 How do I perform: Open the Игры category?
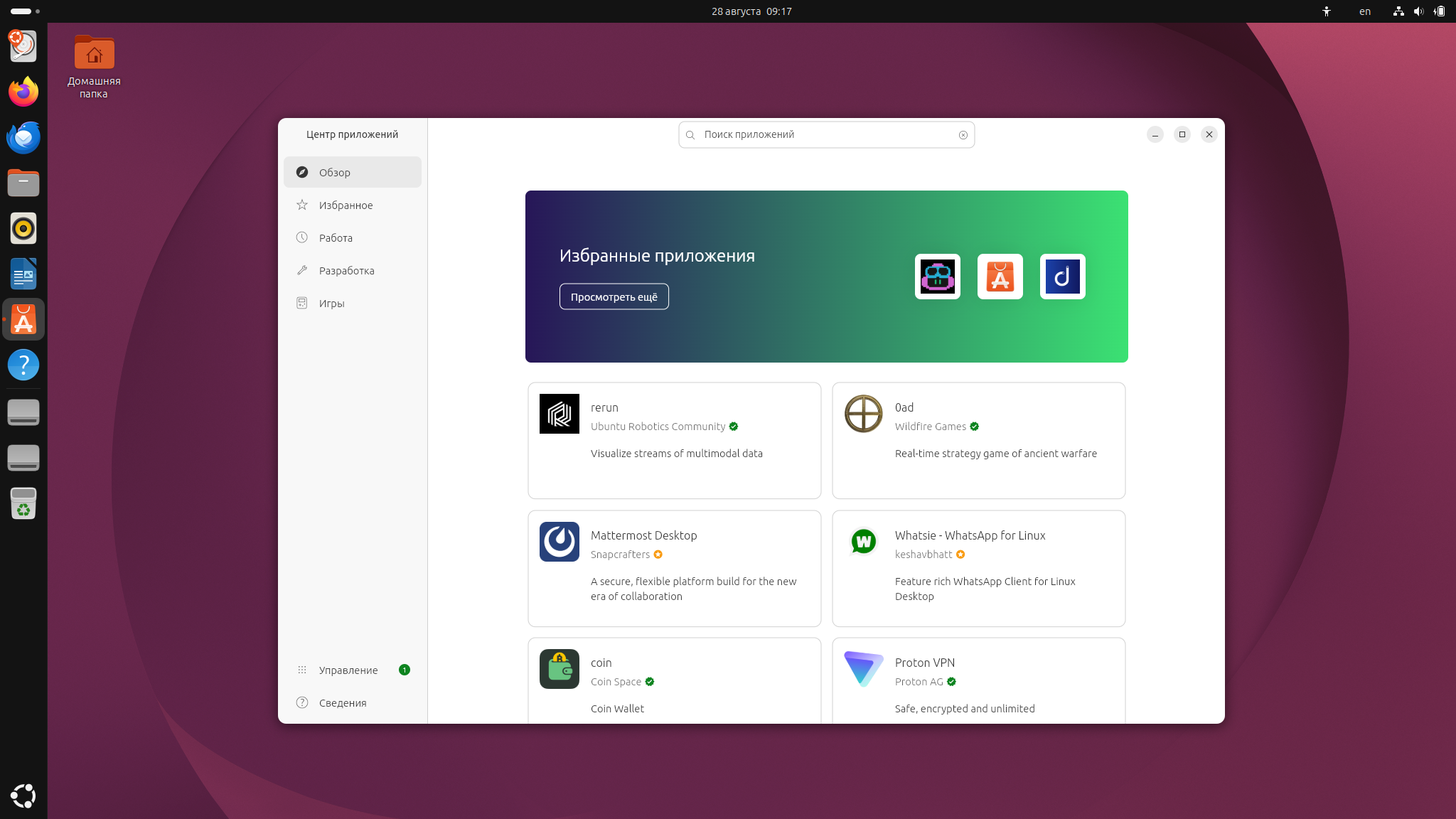point(353,303)
